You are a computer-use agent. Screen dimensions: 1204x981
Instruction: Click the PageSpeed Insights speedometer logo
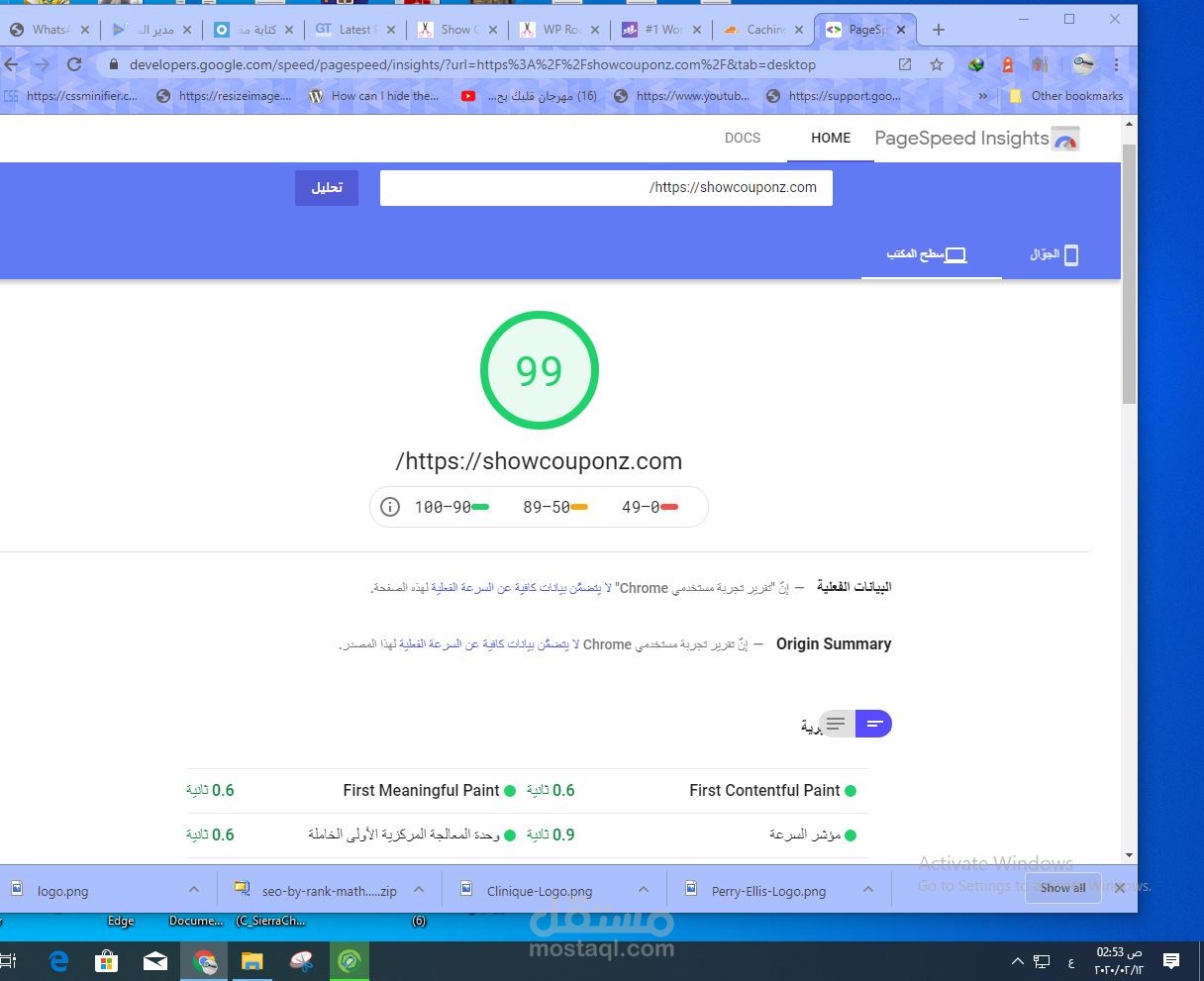pos(1065,140)
